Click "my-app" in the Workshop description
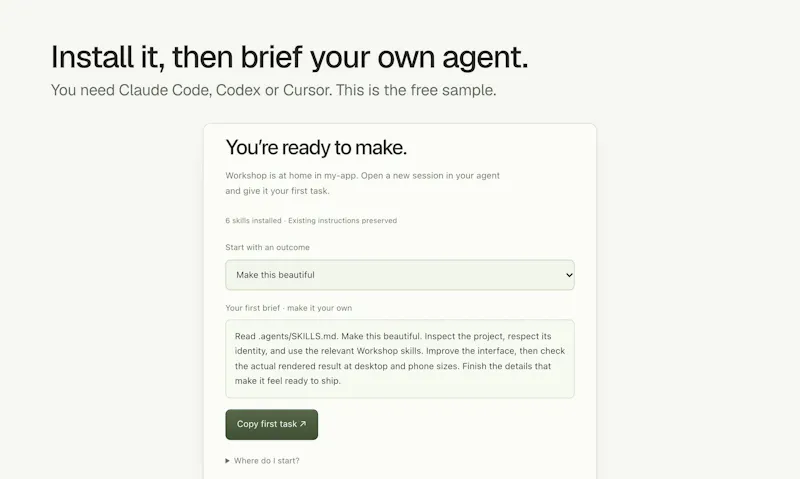This screenshot has height=479, width=800. coord(340,176)
